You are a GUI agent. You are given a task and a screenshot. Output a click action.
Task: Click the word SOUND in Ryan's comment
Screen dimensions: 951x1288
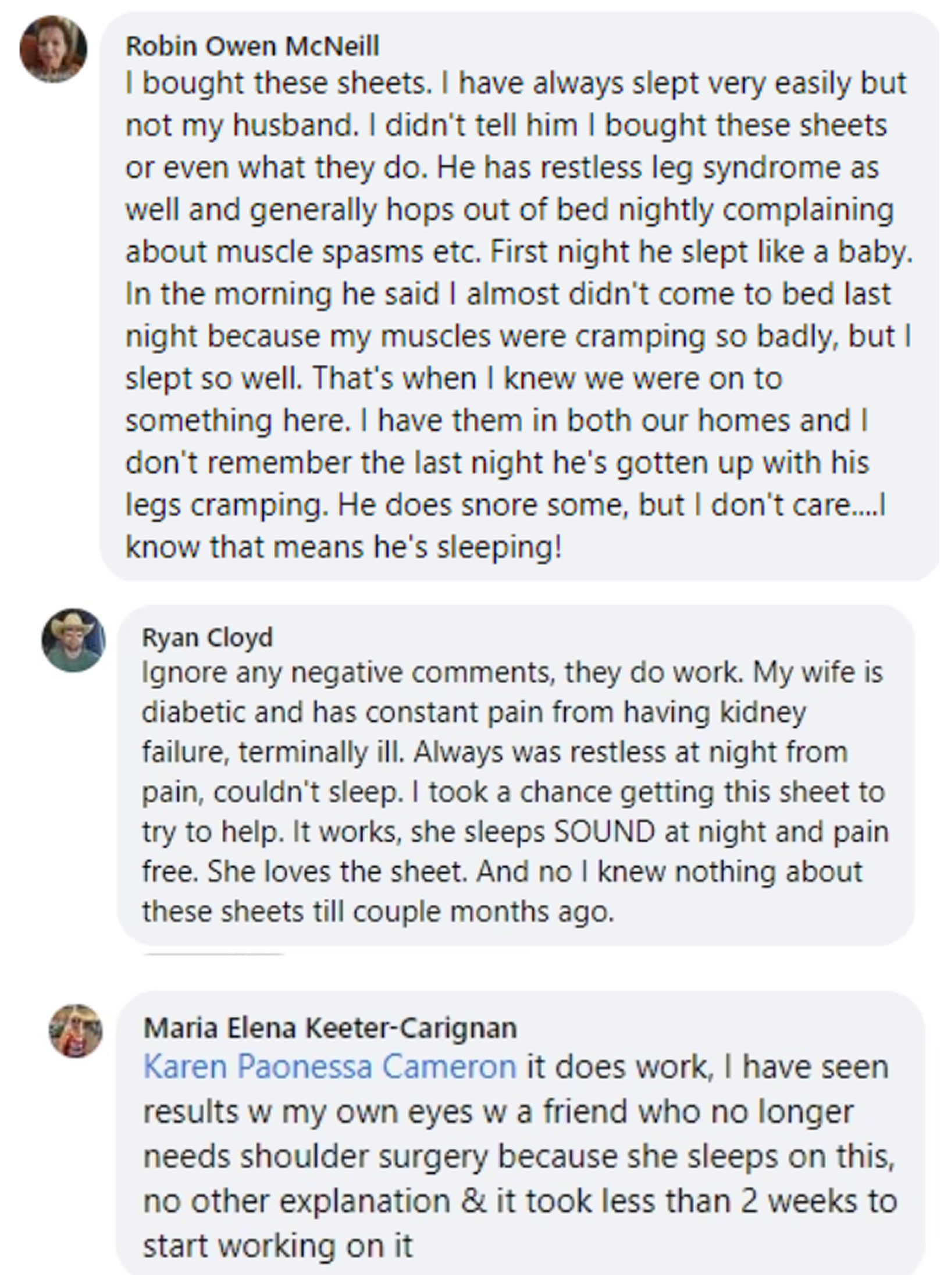point(604,832)
